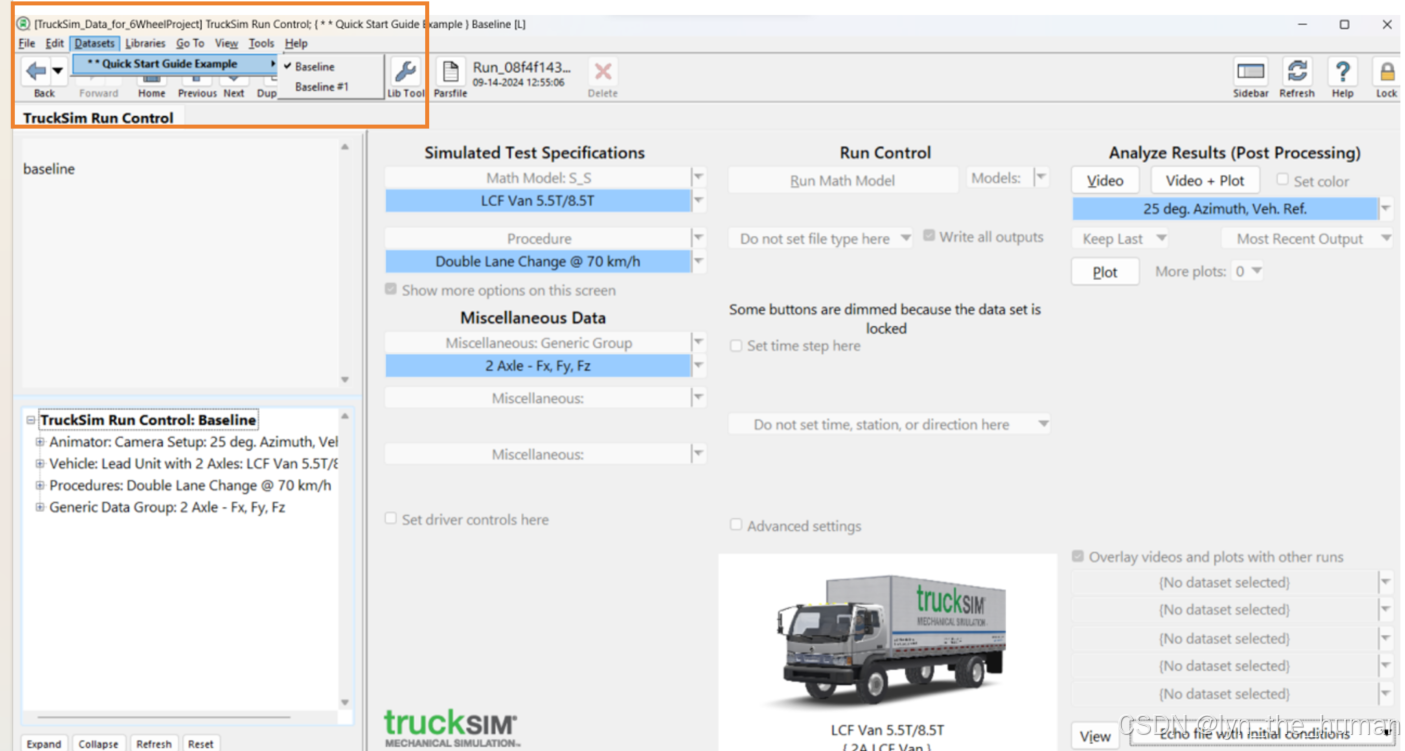Viewport: 1405px width, 751px height.
Task: Click the Video button
Action: (x=1105, y=180)
